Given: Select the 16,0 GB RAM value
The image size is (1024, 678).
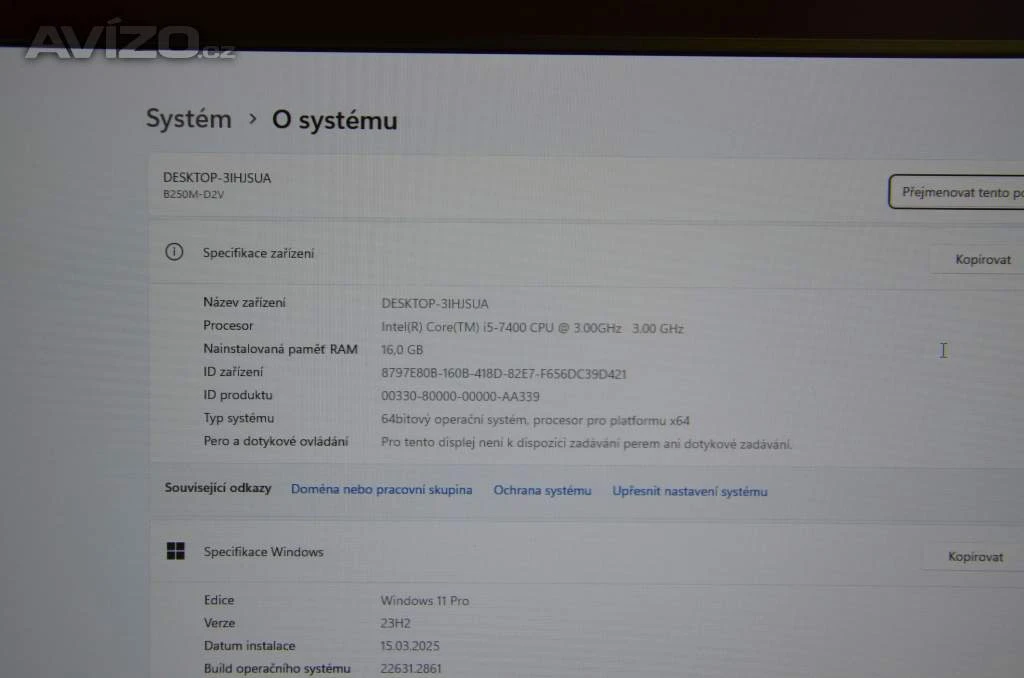Looking at the screenshot, I should tap(402, 350).
